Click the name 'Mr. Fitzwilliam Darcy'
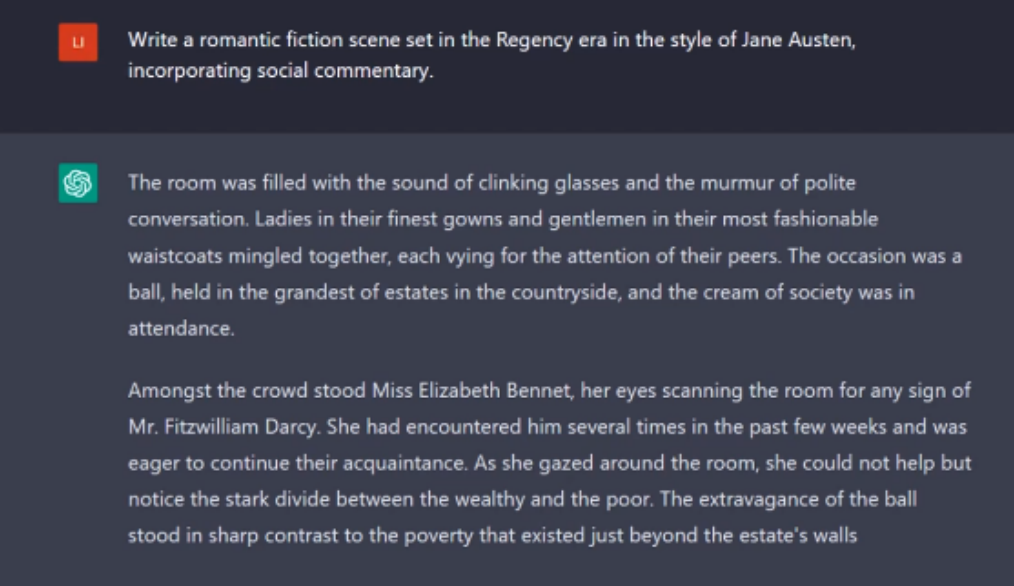 [x=224, y=427]
